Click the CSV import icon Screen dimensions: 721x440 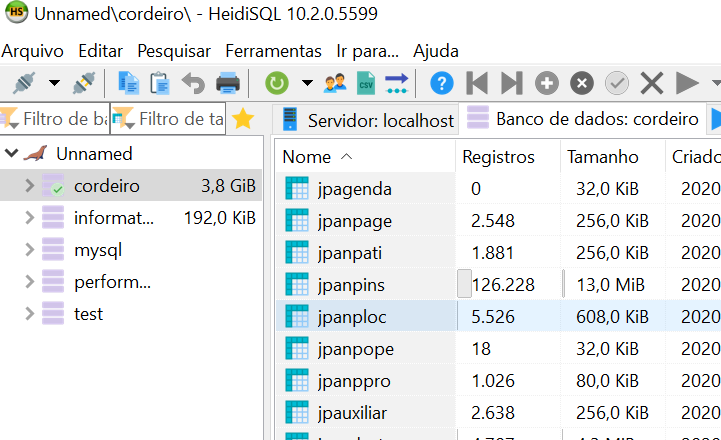[366, 83]
